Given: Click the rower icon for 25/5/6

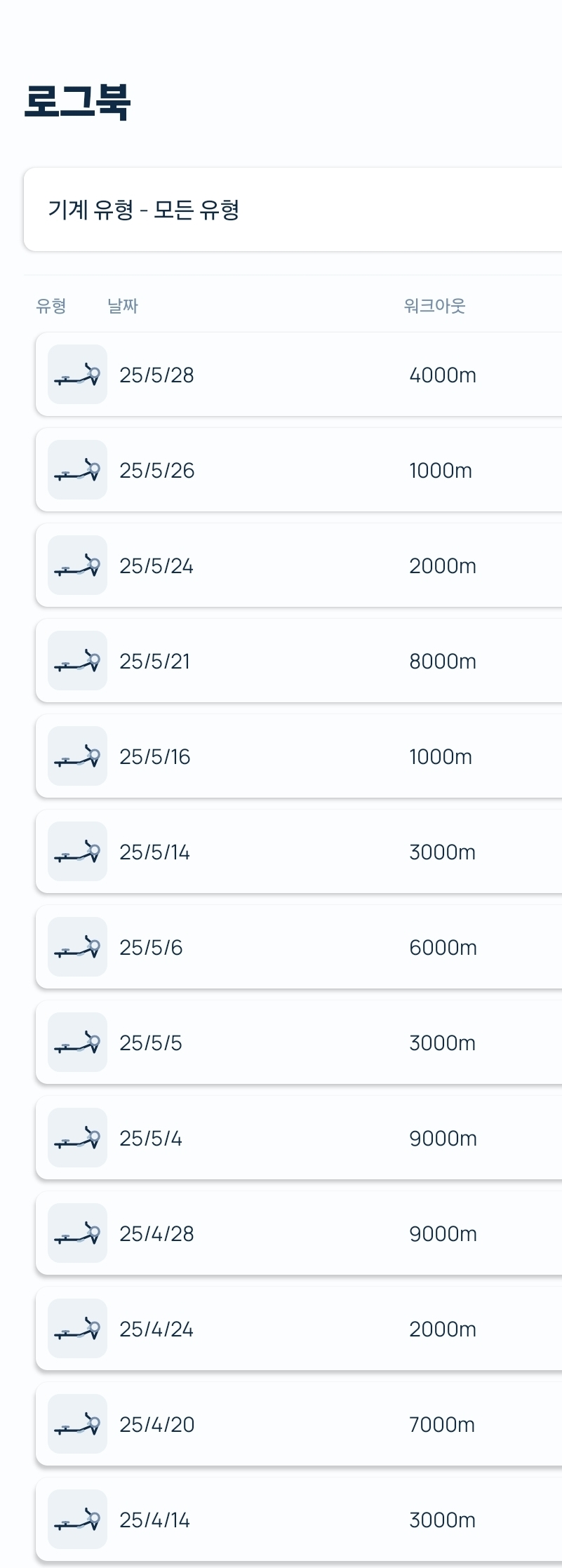Looking at the screenshot, I should coord(77,947).
